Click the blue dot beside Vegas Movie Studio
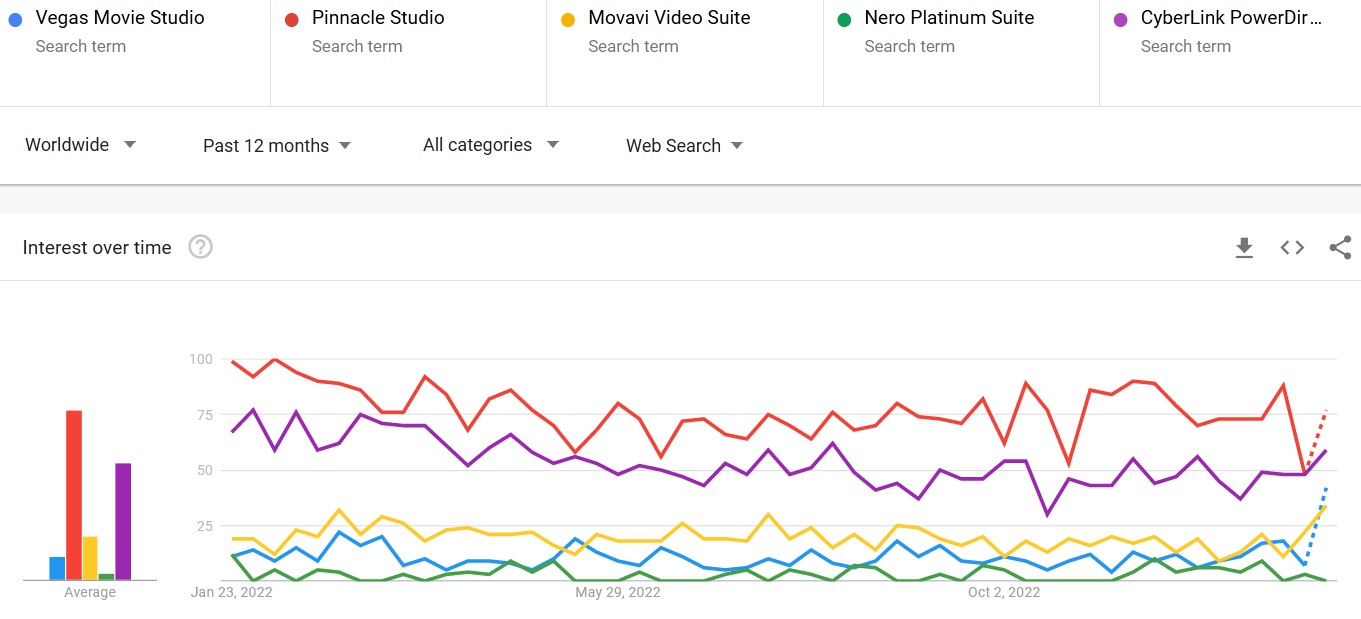 (15, 19)
